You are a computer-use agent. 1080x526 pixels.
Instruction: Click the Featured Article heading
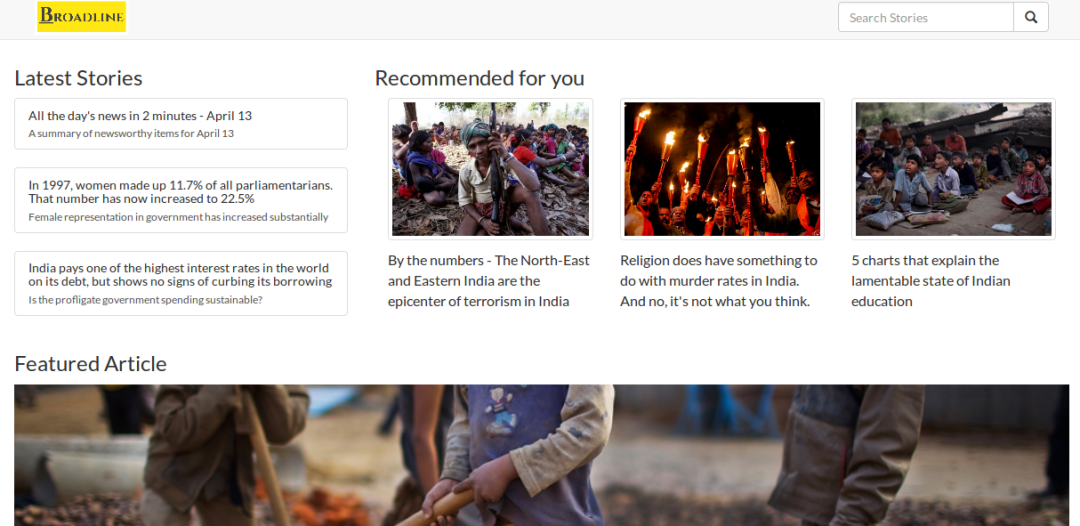click(90, 364)
